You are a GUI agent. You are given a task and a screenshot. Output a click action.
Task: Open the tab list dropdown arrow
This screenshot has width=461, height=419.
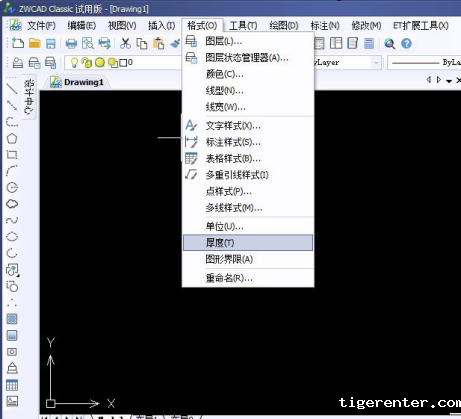coord(449,81)
